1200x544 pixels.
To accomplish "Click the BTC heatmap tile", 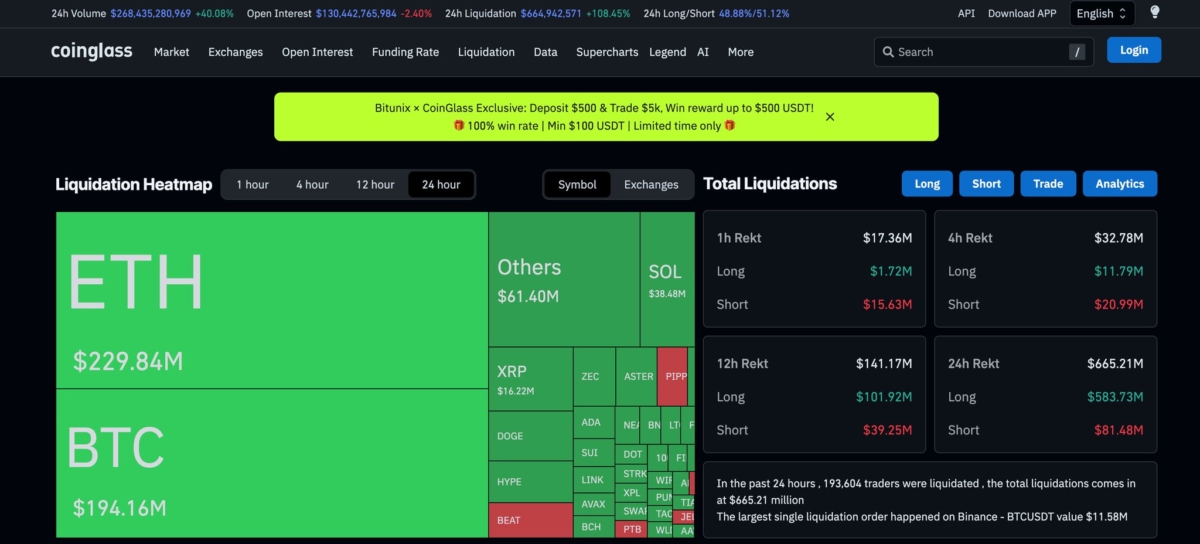I will tap(272, 463).
